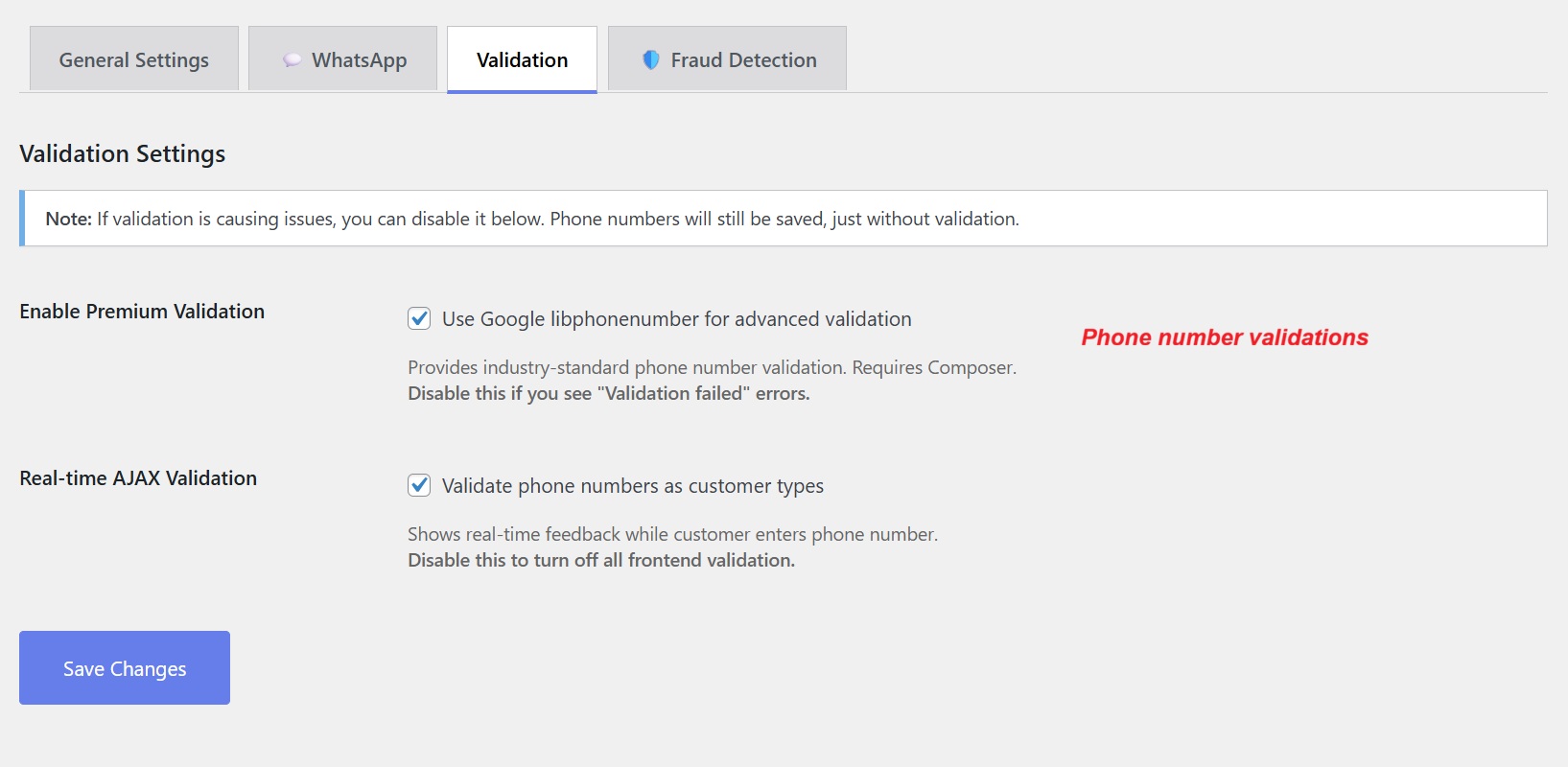Uncheck 'Use Google libphonenumber for advanced validation'
The width and height of the screenshot is (1568, 767).
click(418, 318)
